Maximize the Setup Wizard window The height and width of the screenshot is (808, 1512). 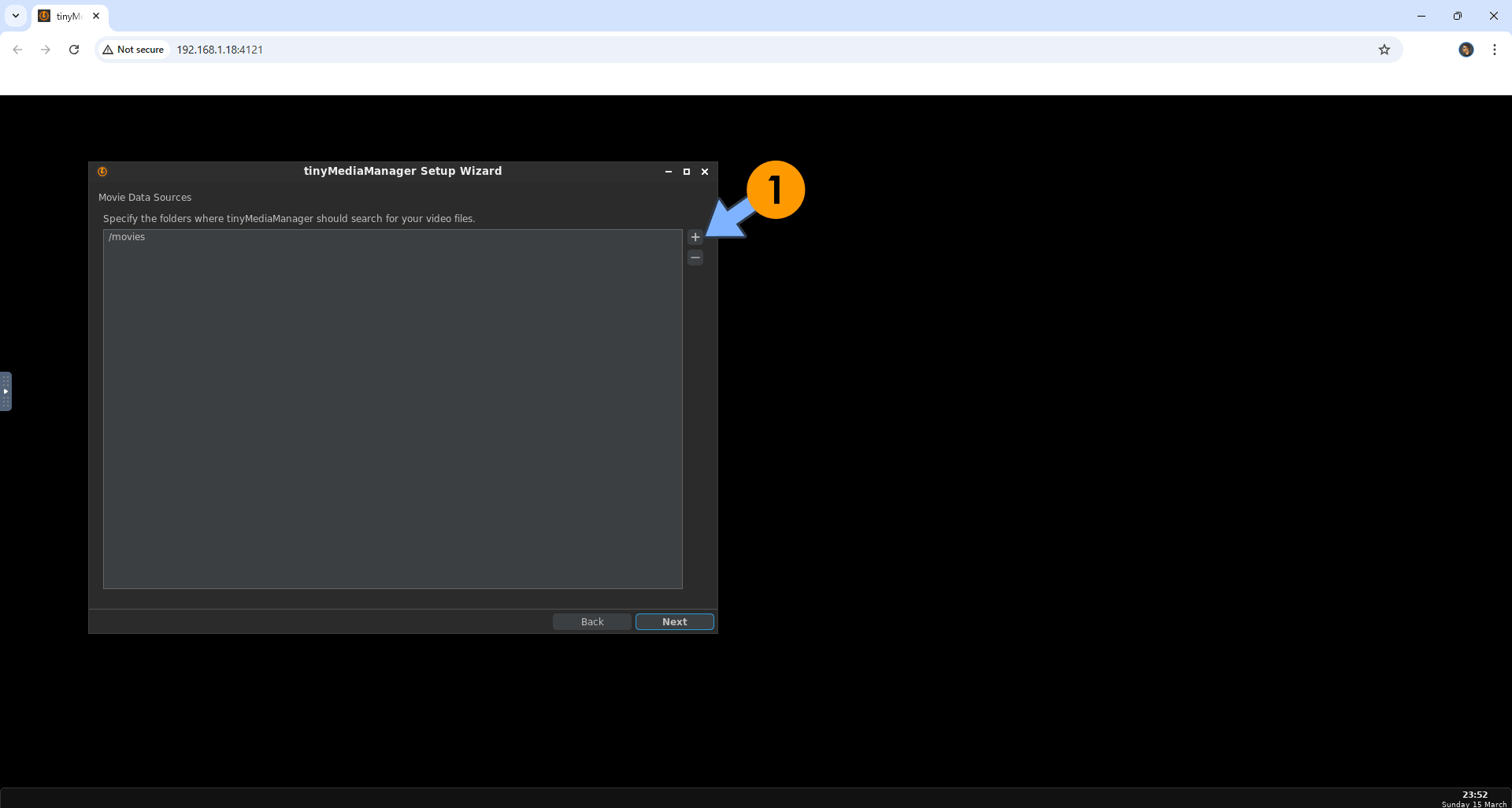click(x=687, y=172)
